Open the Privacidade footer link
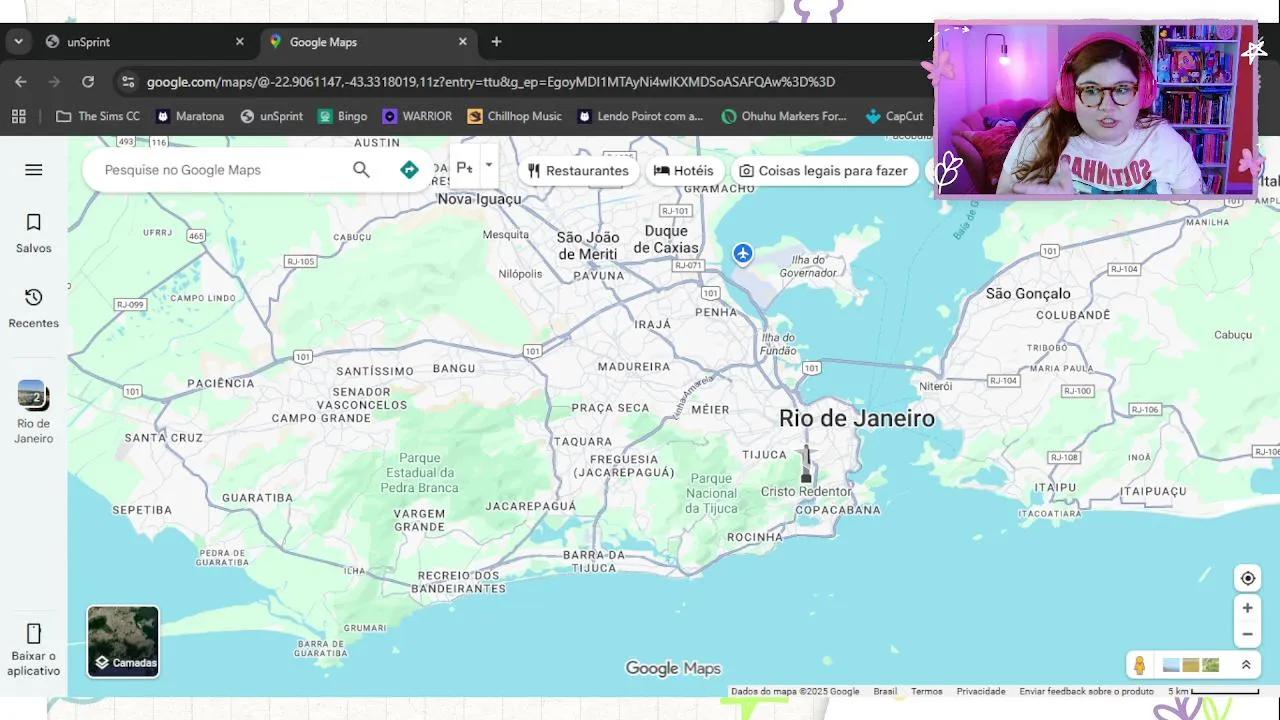This screenshot has width=1280, height=720. click(981, 691)
